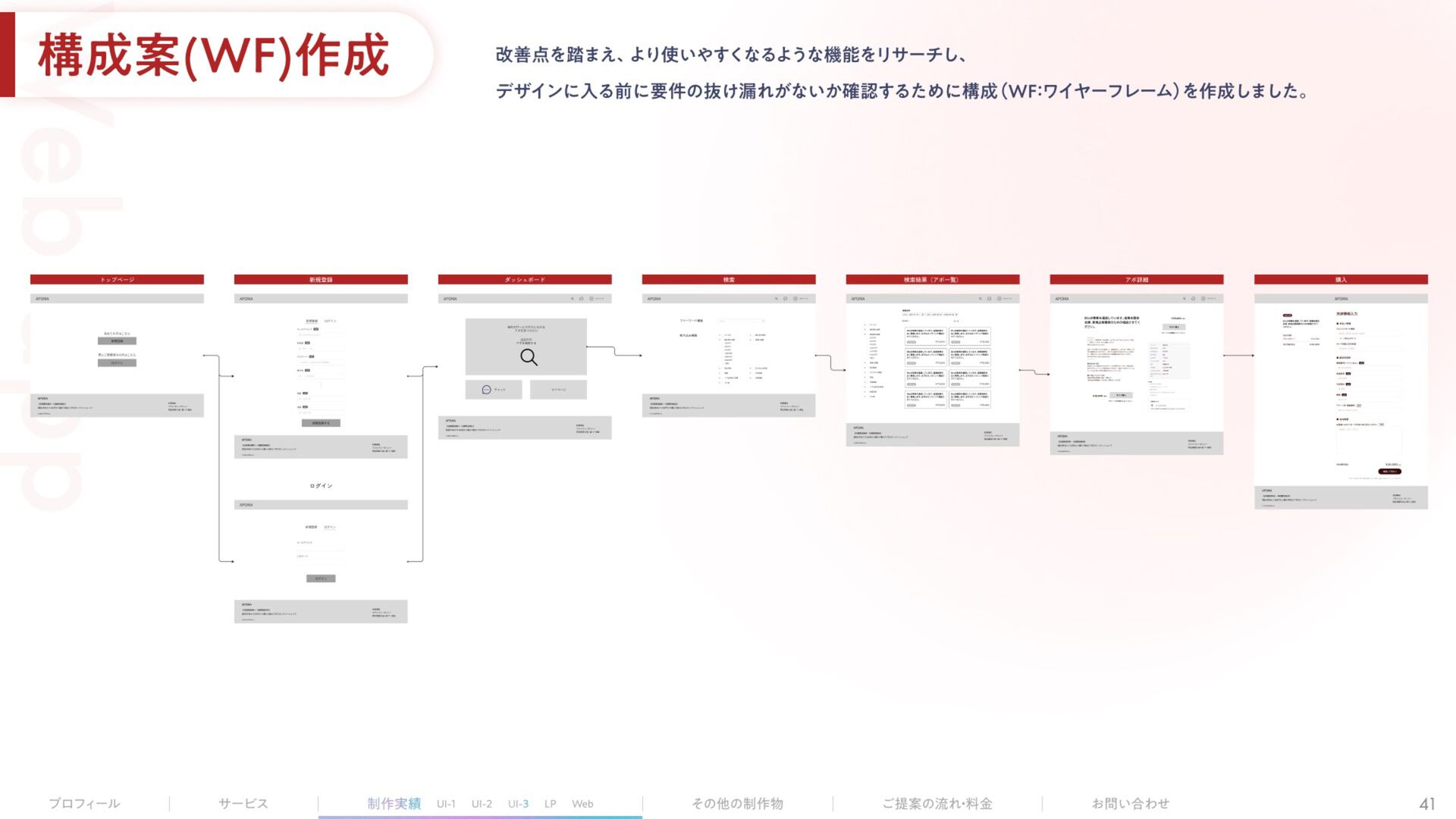Click the 検索結果（アポ一覧） red header label
This screenshot has height=819, width=1456.
(933, 280)
